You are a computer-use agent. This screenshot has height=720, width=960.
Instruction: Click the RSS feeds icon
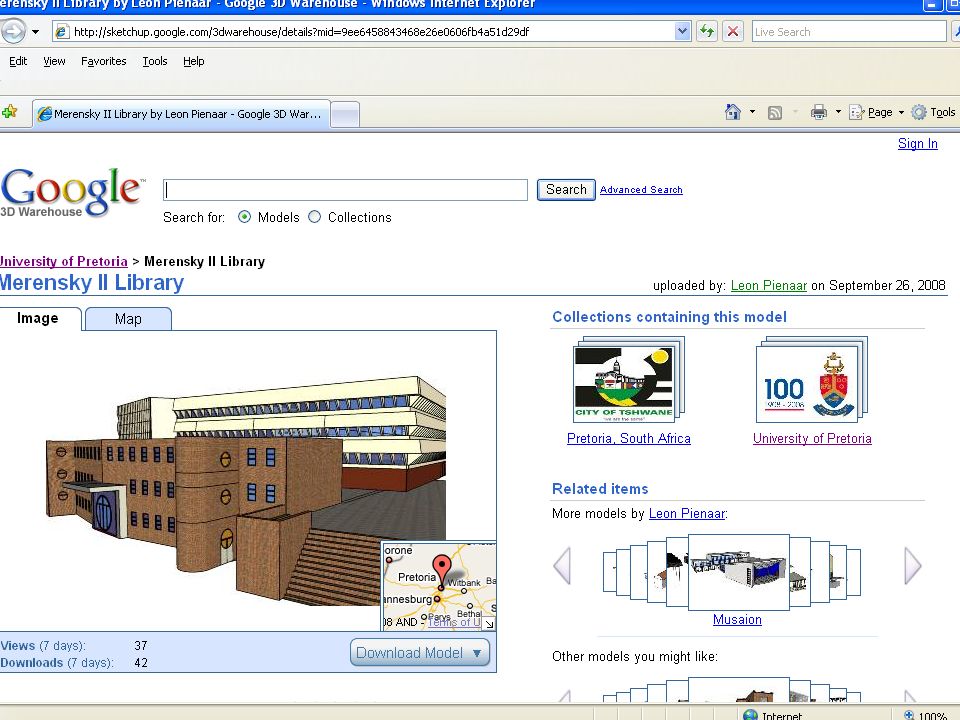[774, 113]
